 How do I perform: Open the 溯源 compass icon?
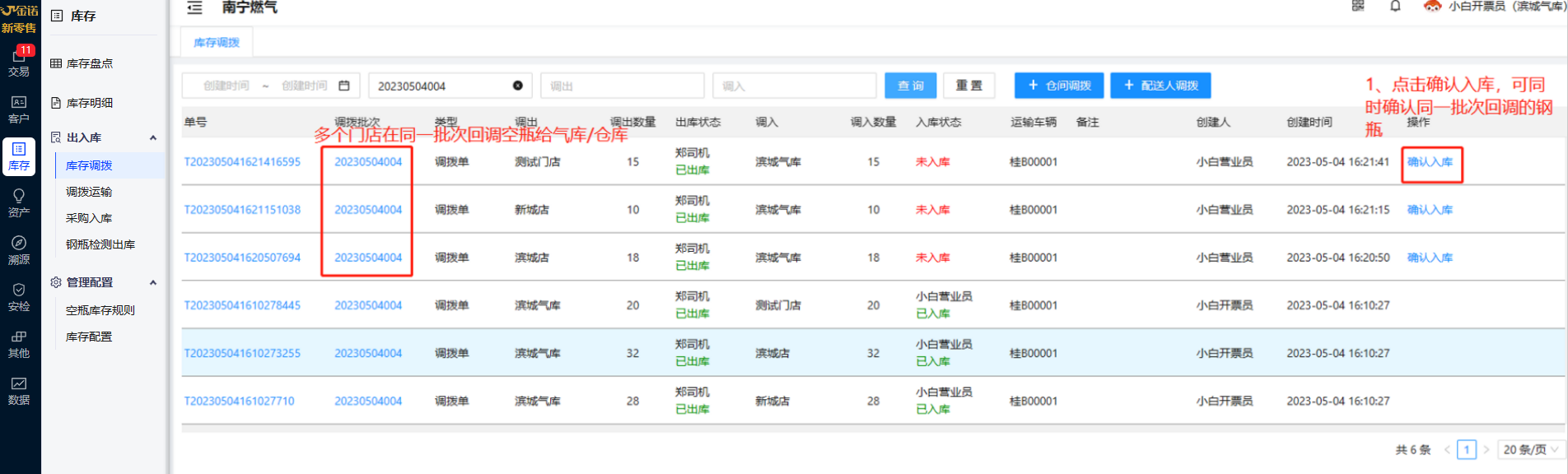tap(19, 250)
